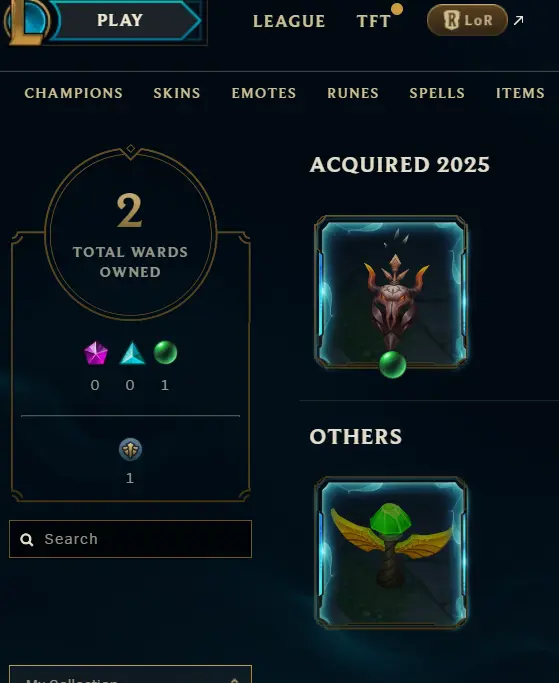
Task: Select the green gem winged ward thumbnail
Action: pos(391,553)
